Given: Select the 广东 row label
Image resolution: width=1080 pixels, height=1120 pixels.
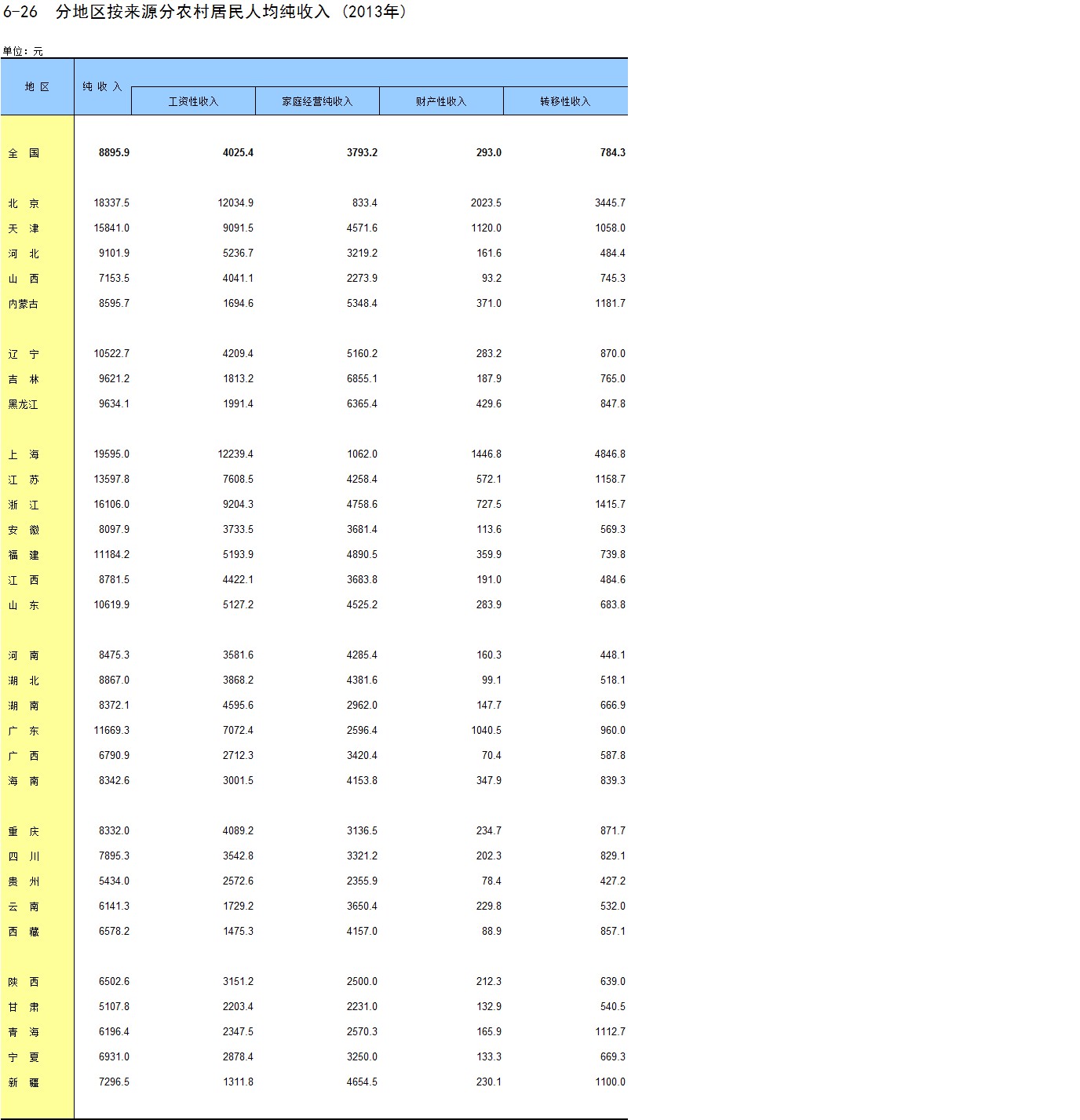Looking at the screenshot, I should pyautogui.click(x=24, y=731).
